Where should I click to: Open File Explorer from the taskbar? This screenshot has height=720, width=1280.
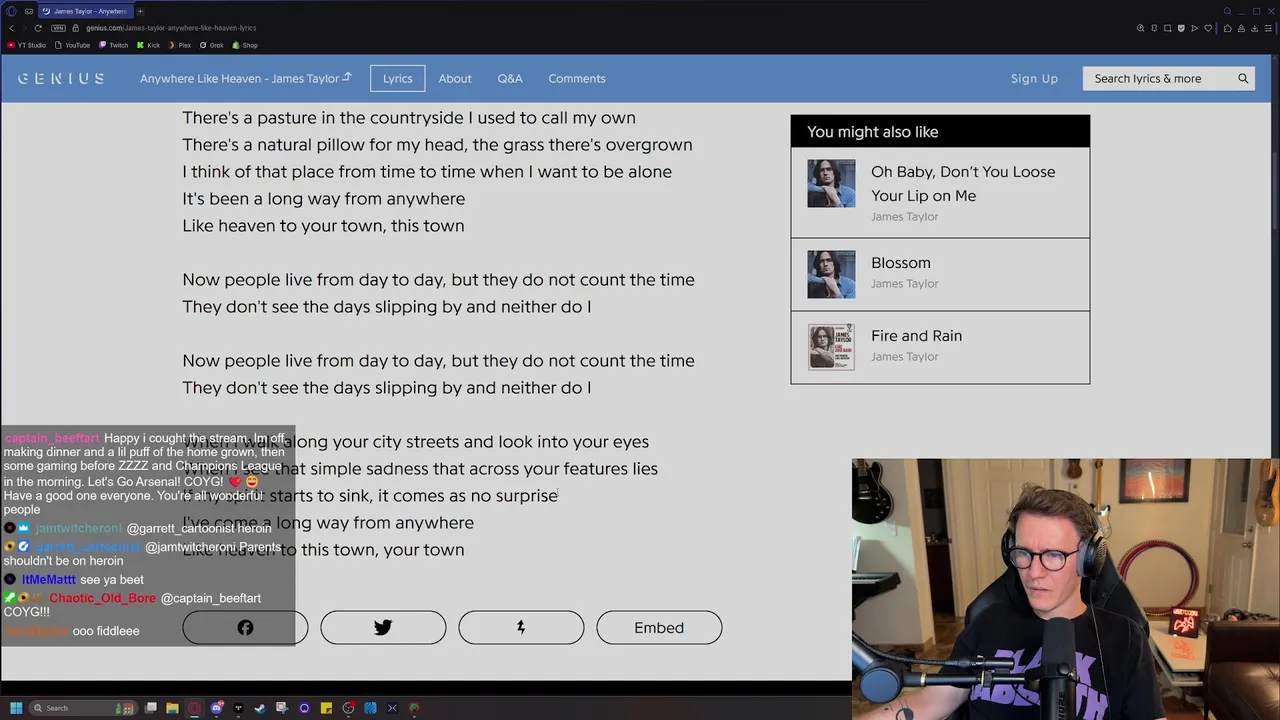[172, 708]
